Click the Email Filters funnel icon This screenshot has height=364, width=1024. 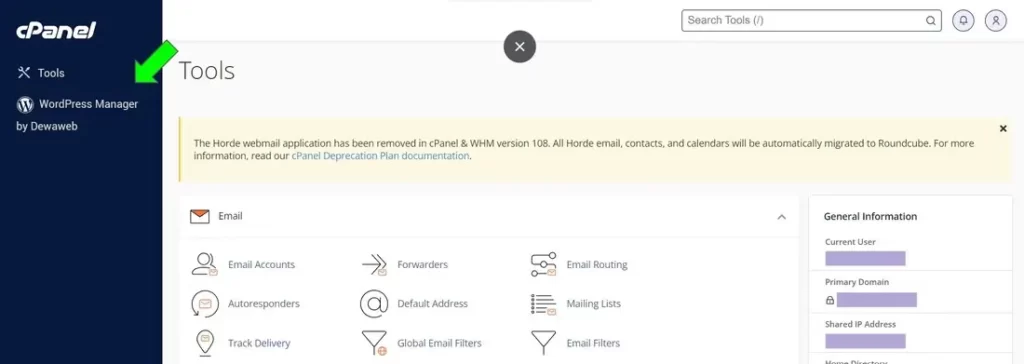coord(543,342)
